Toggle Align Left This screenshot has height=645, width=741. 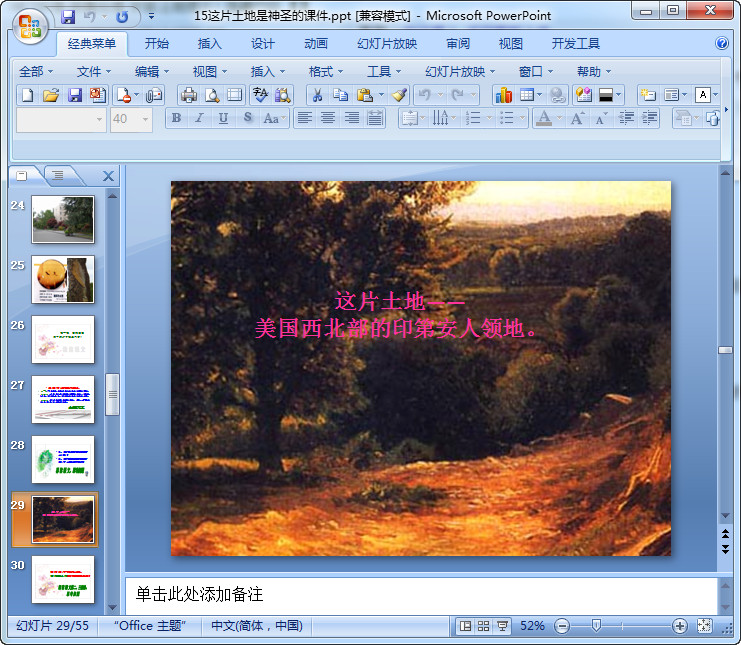pos(305,118)
